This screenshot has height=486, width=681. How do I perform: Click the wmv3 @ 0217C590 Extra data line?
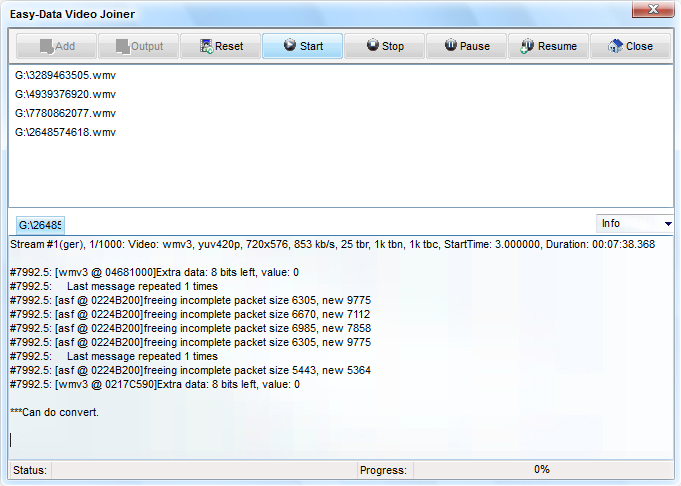click(155, 384)
